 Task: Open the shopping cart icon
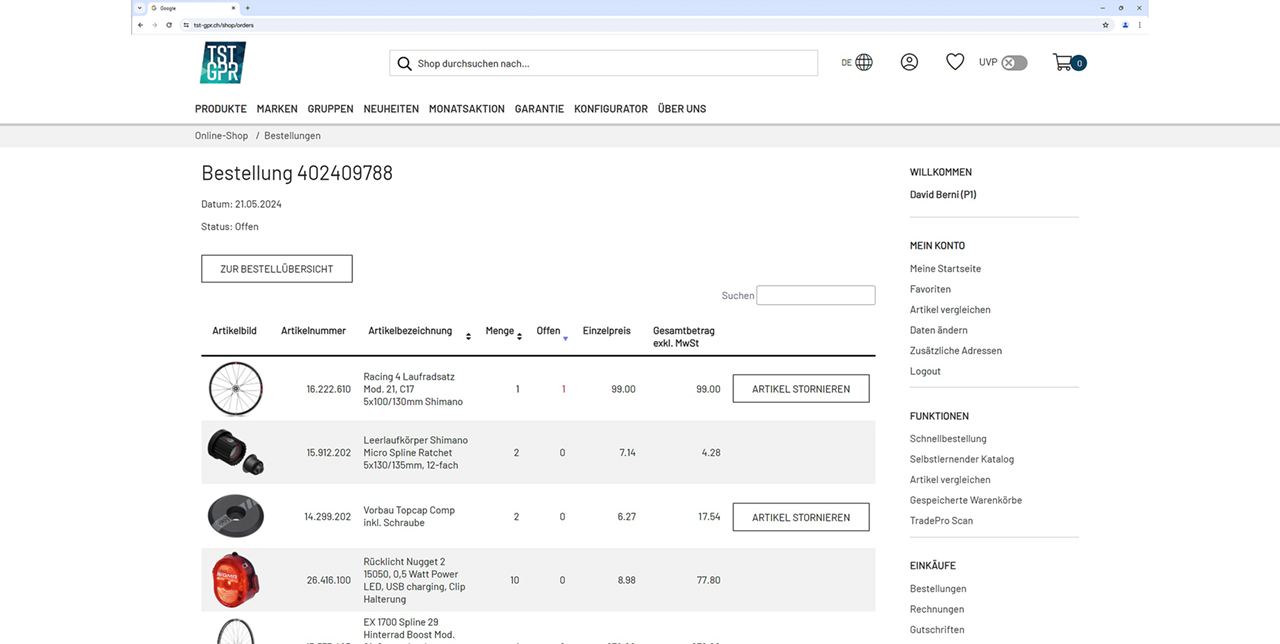(x=1063, y=62)
